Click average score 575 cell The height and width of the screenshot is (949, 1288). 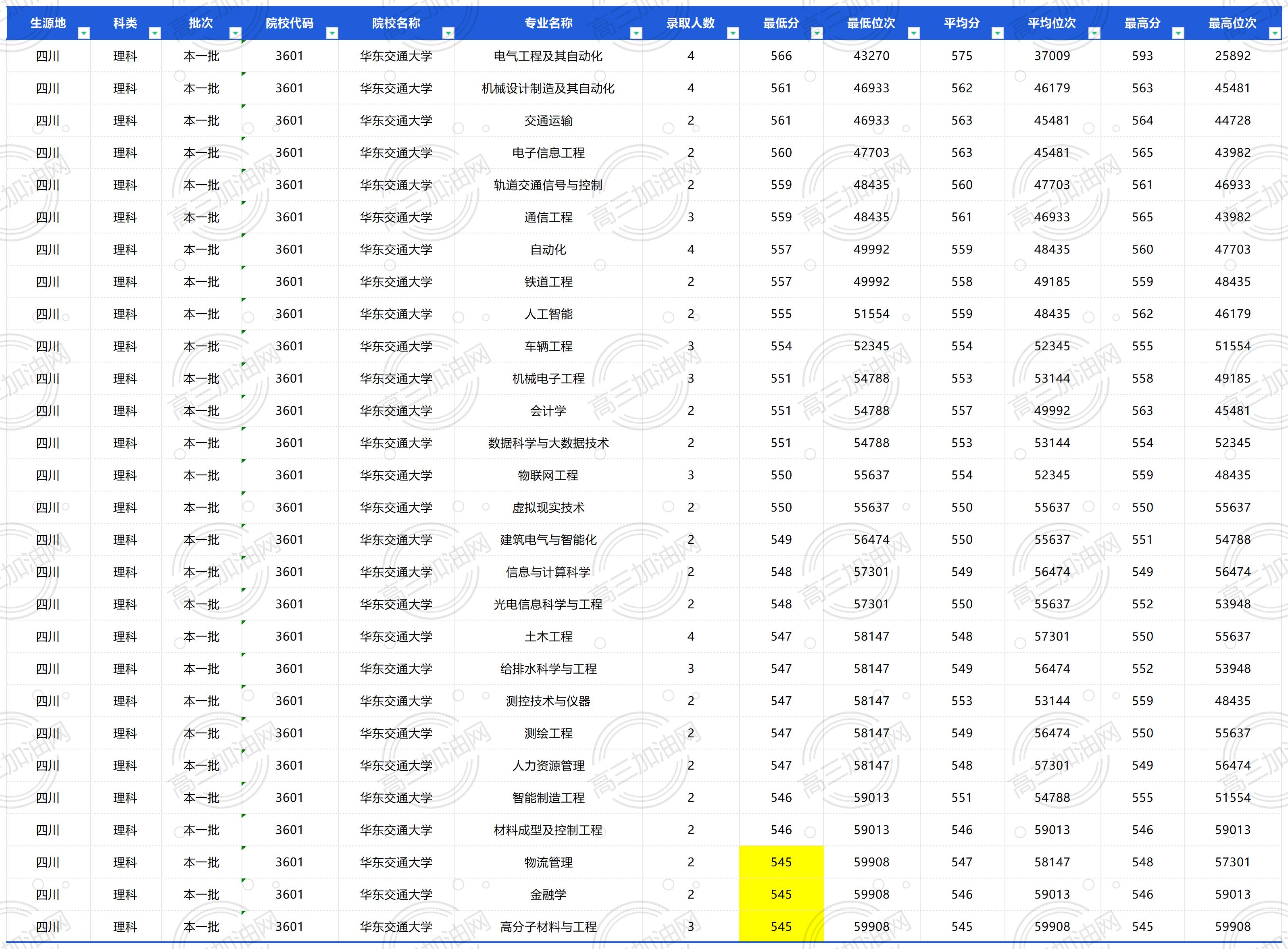pos(962,56)
